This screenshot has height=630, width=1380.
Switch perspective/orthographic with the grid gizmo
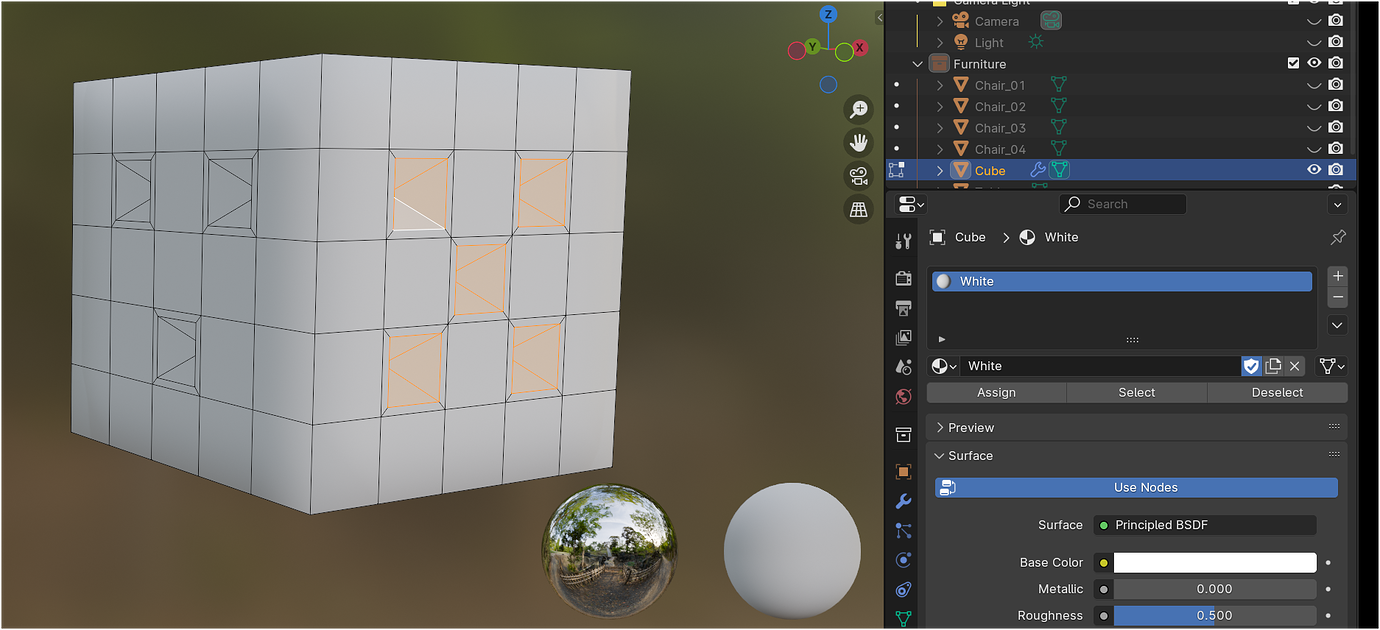tap(858, 209)
